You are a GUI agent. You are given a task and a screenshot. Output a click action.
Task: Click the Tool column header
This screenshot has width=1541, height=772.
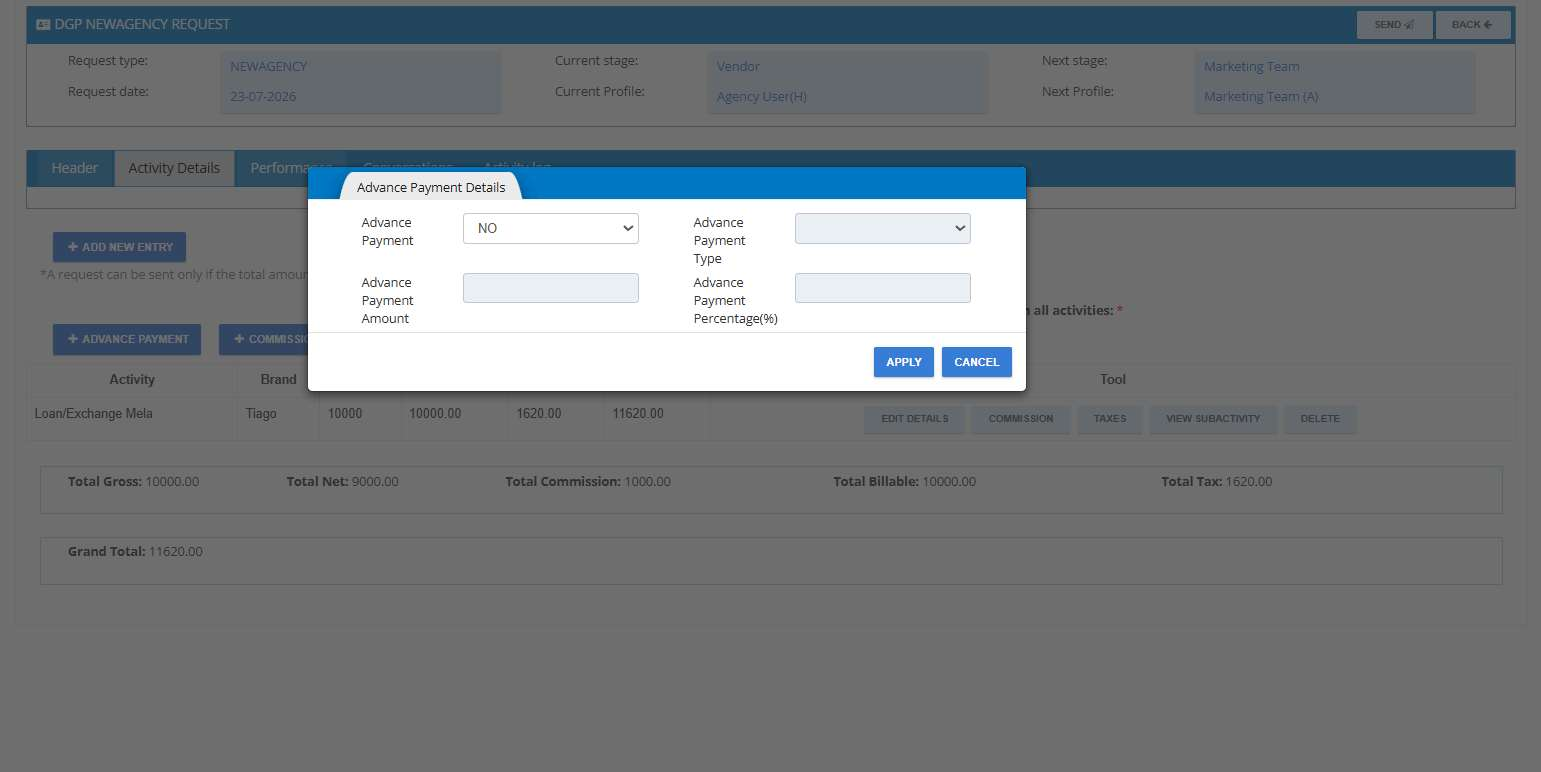(1113, 380)
